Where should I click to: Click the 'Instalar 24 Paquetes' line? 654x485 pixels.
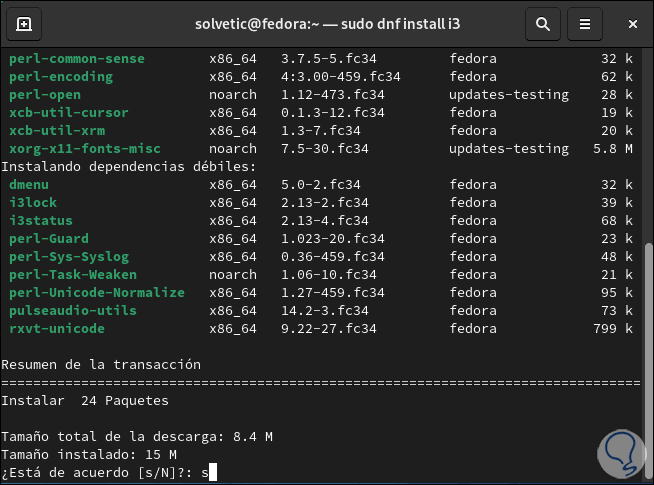85,401
